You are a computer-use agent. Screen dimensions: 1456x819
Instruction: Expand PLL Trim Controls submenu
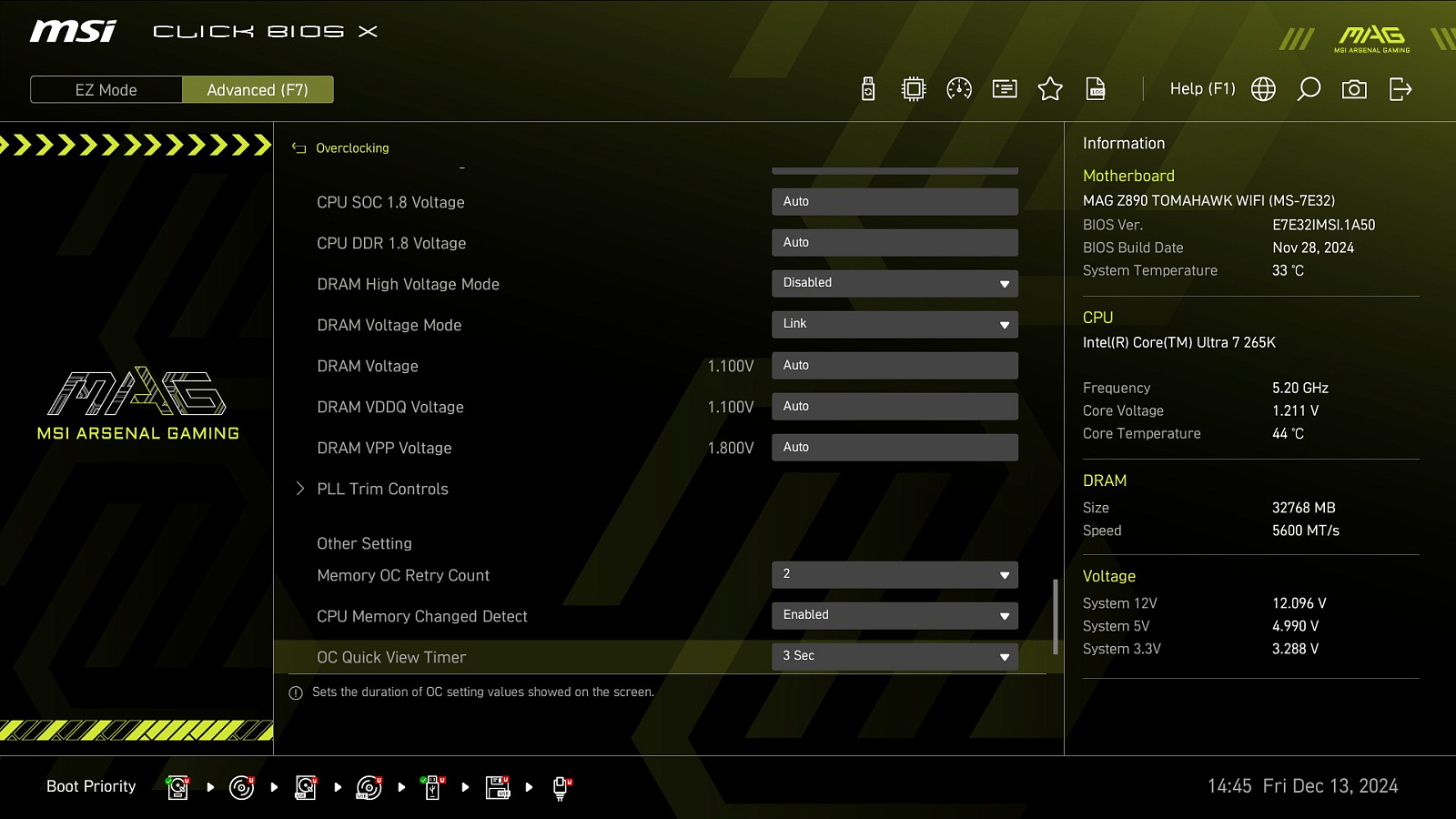coord(382,489)
